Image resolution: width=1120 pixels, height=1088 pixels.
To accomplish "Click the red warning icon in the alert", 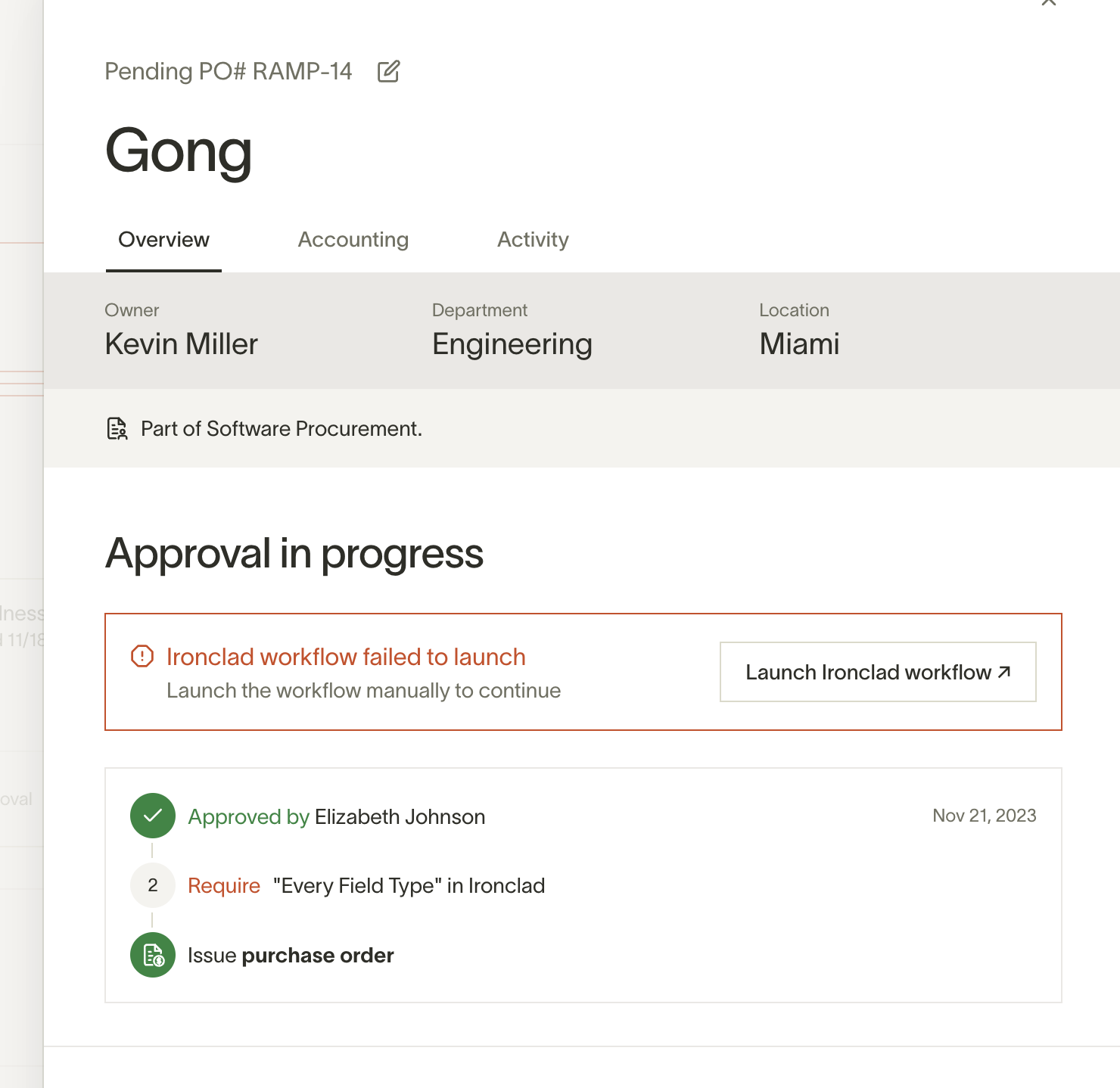I will coord(142,656).
